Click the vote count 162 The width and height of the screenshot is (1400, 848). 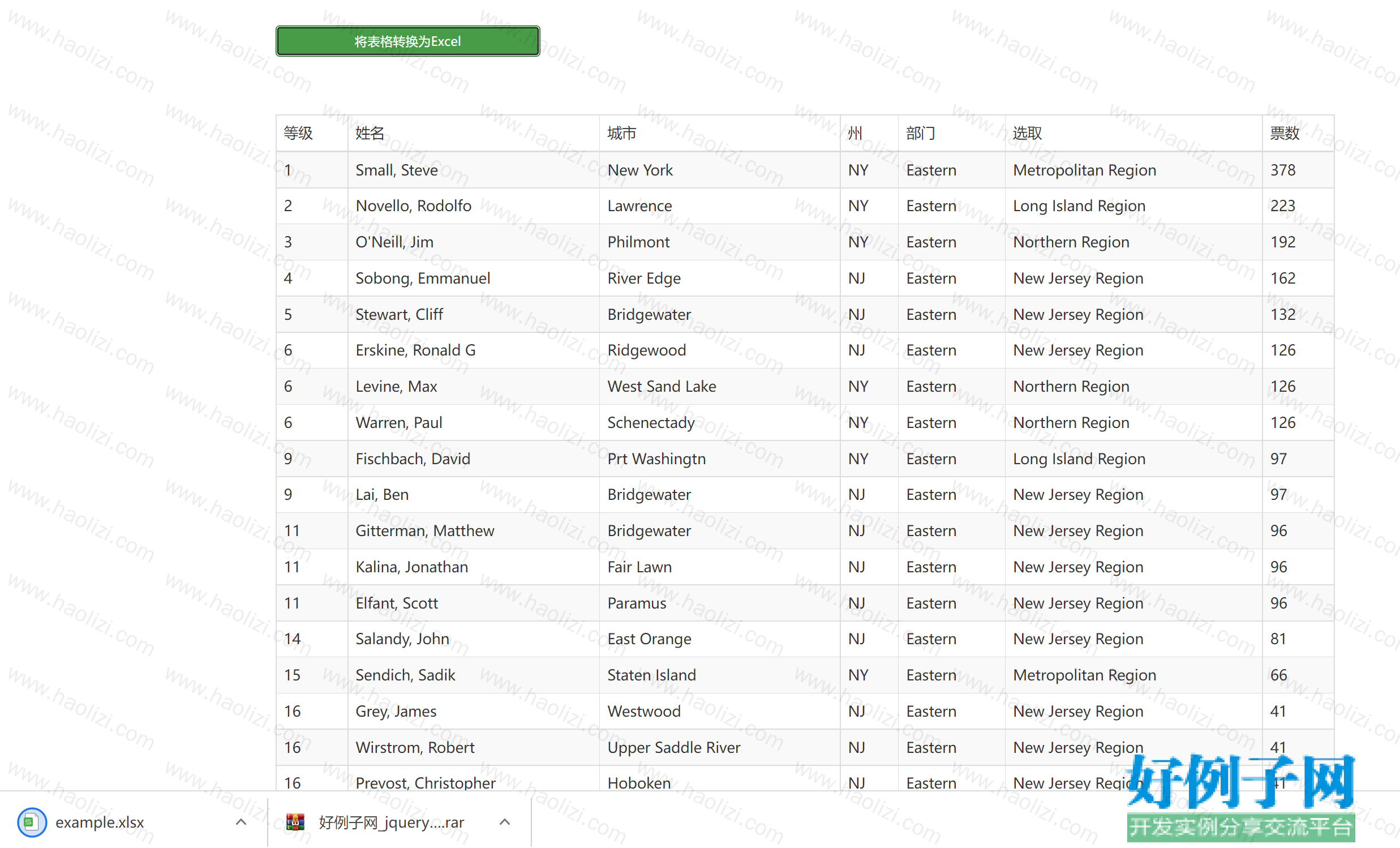(x=1283, y=278)
